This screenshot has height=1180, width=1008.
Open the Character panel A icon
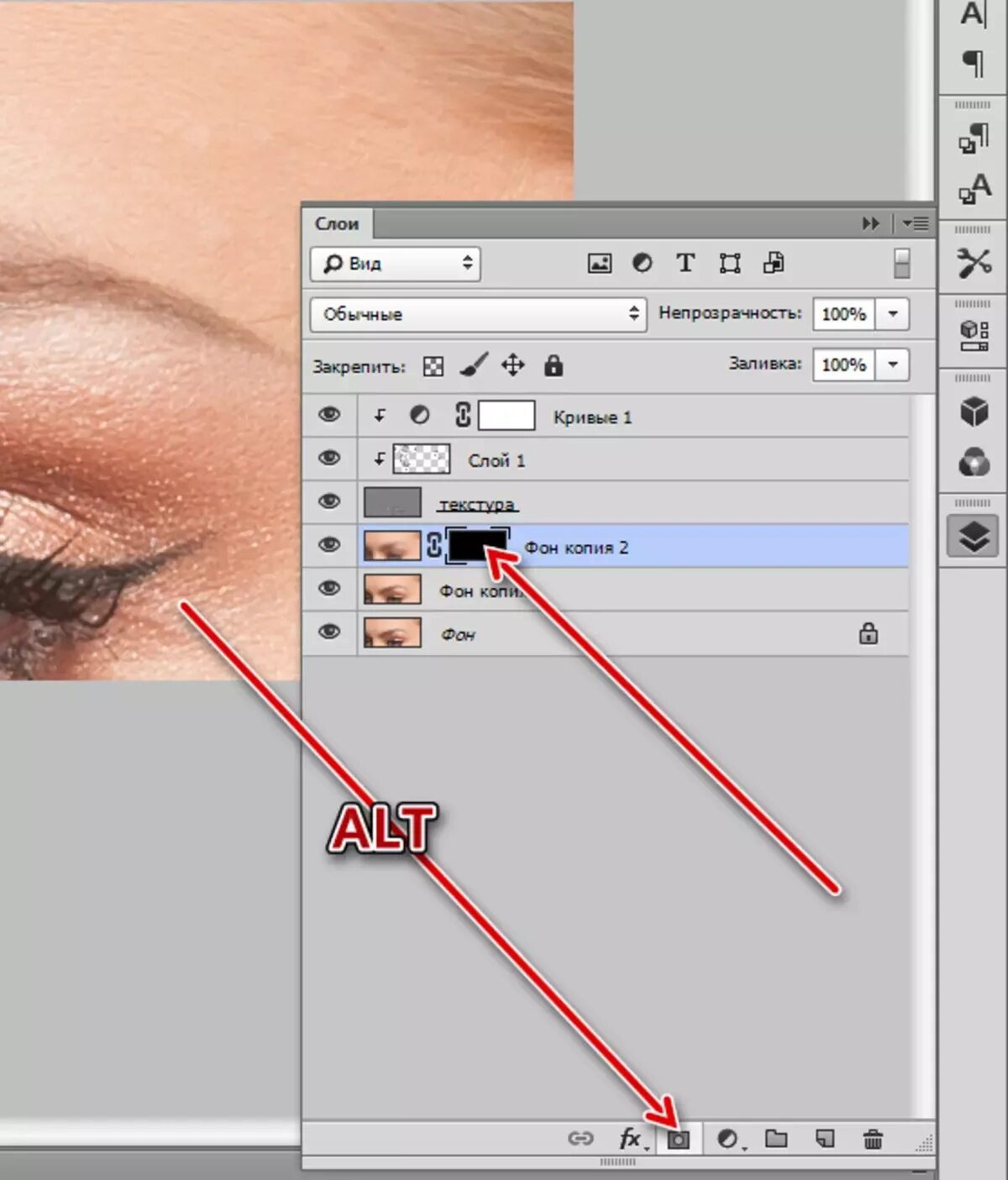(974, 14)
